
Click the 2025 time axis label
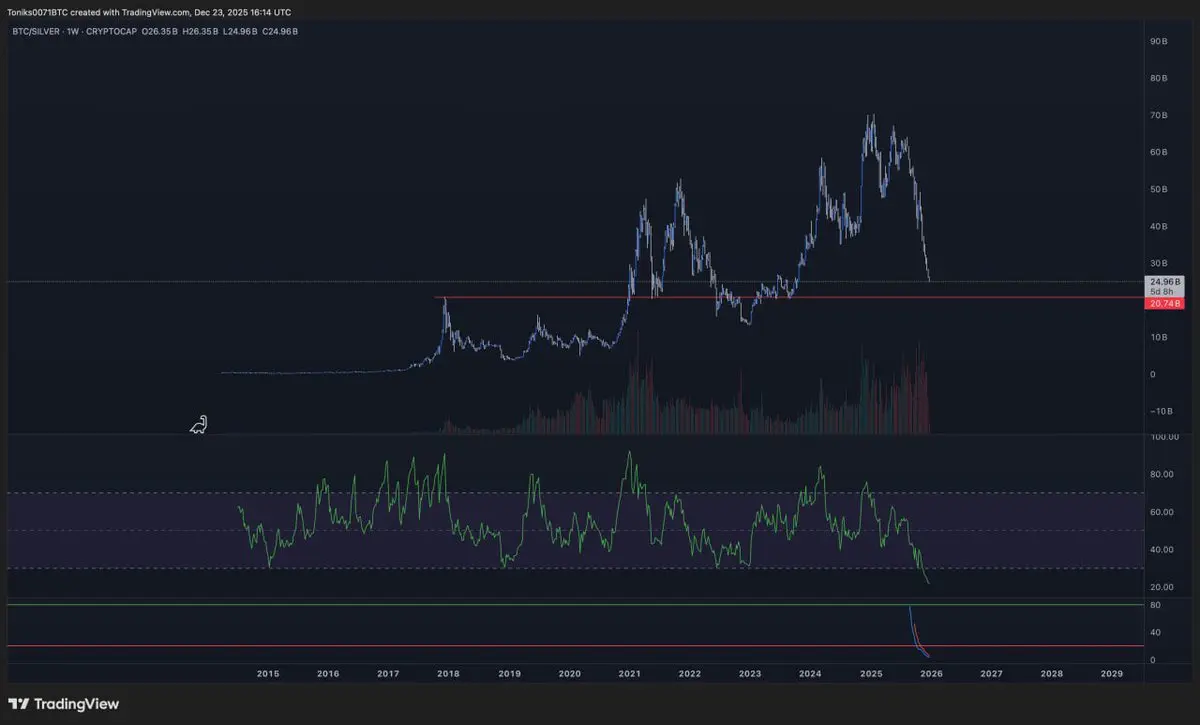870,674
